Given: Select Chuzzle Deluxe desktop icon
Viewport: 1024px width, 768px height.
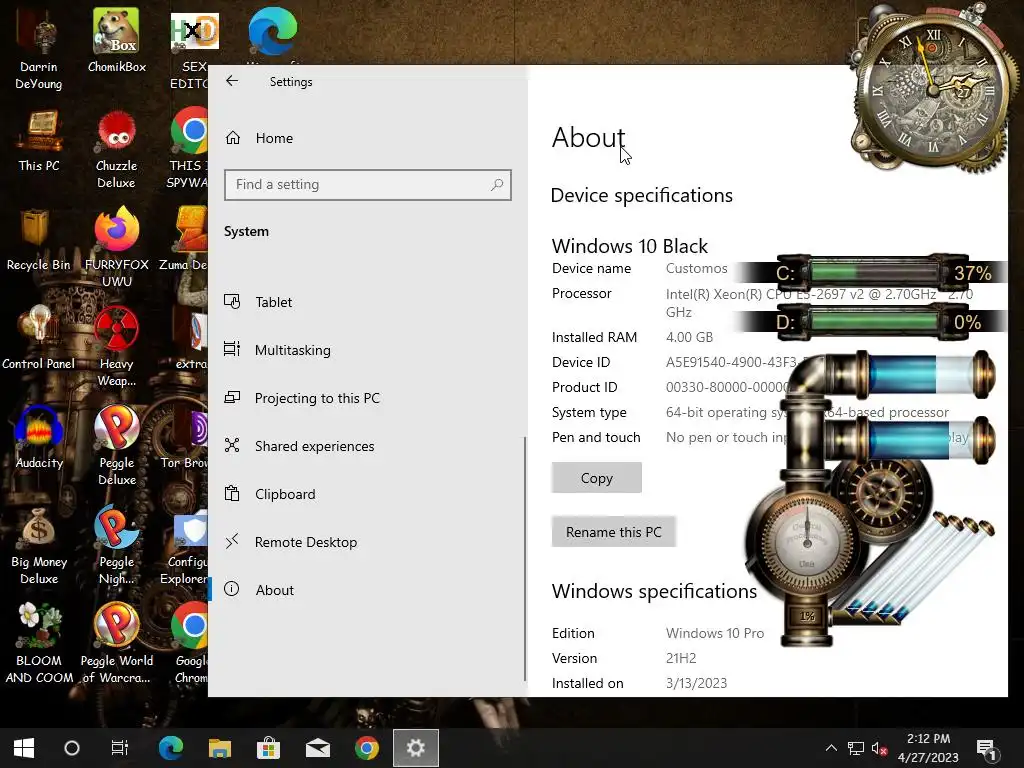Looking at the screenshot, I should click(116, 150).
